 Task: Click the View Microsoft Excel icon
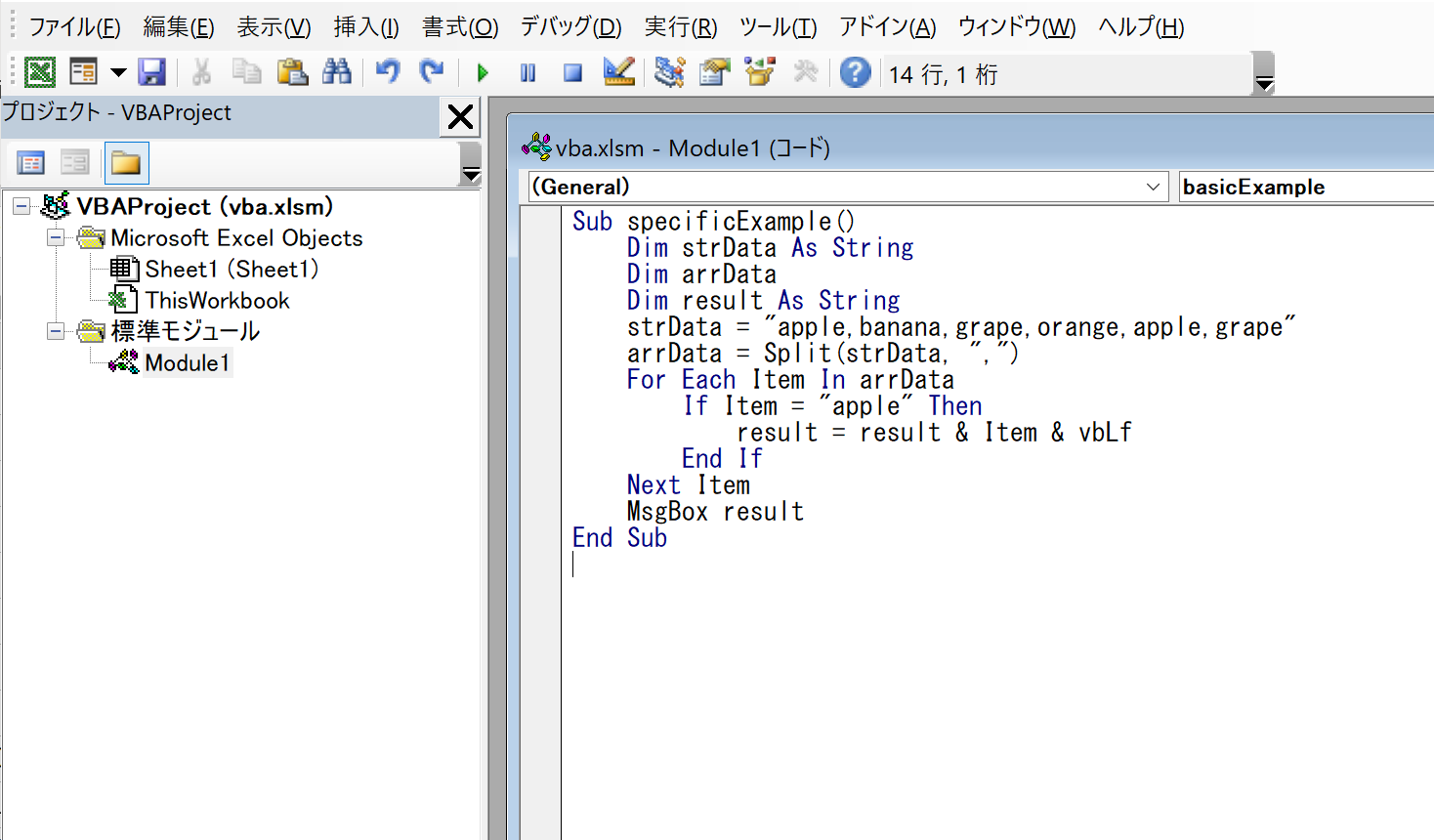tap(40, 72)
